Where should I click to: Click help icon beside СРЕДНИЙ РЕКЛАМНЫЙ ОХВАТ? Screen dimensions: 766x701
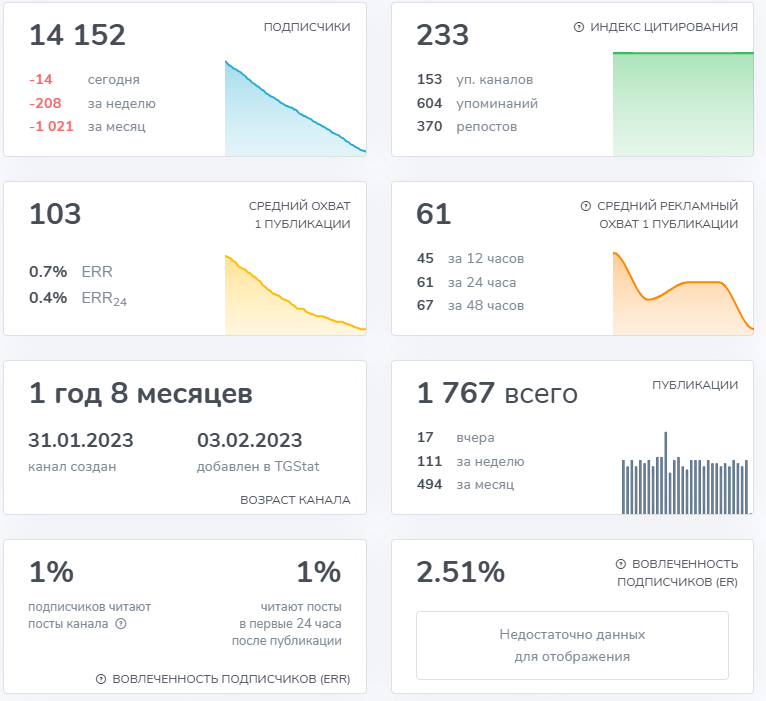point(585,206)
